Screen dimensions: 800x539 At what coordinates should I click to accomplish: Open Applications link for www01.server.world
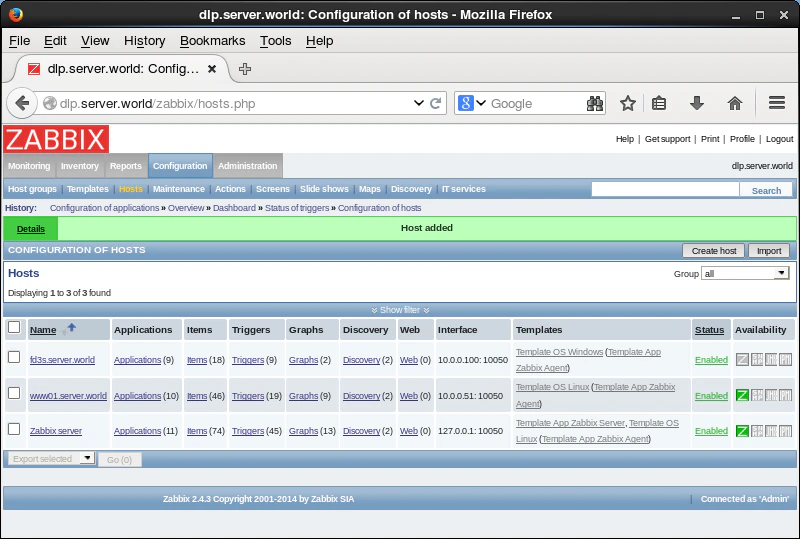click(137, 396)
